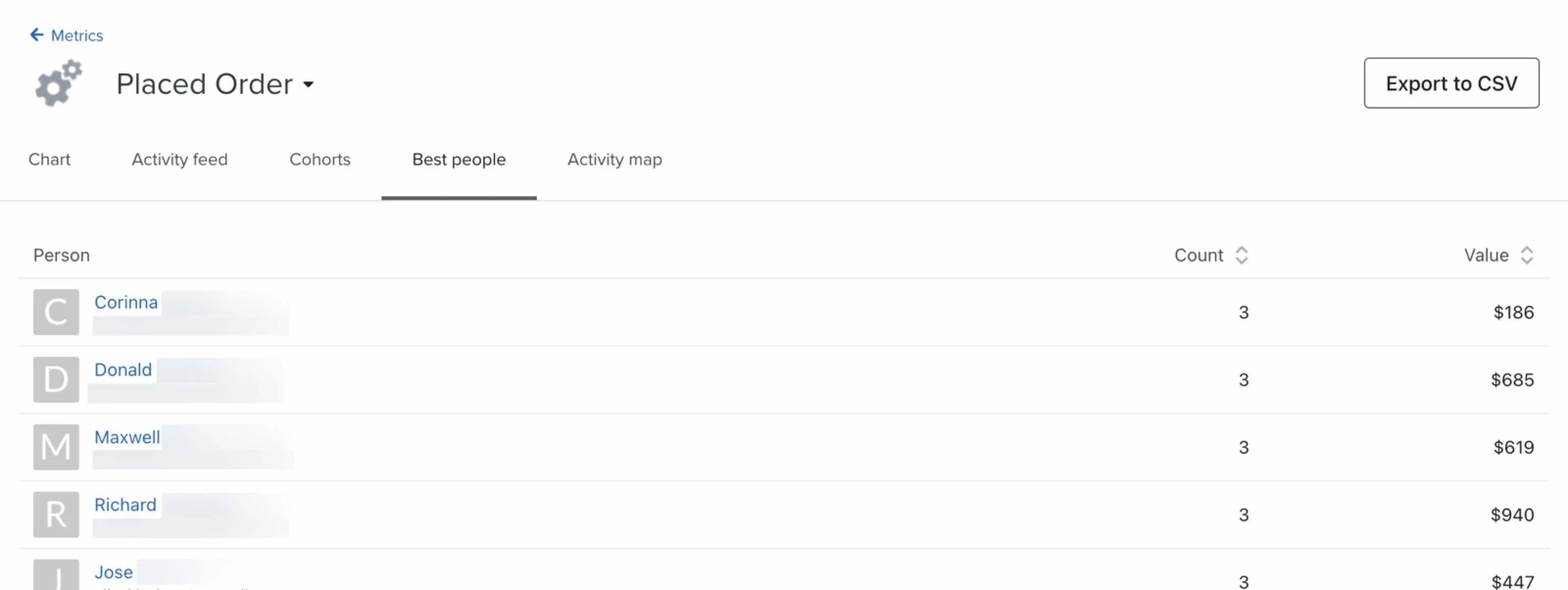This screenshot has height=590, width=1568.
Task: View Richard's profile link
Action: (125, 505)
